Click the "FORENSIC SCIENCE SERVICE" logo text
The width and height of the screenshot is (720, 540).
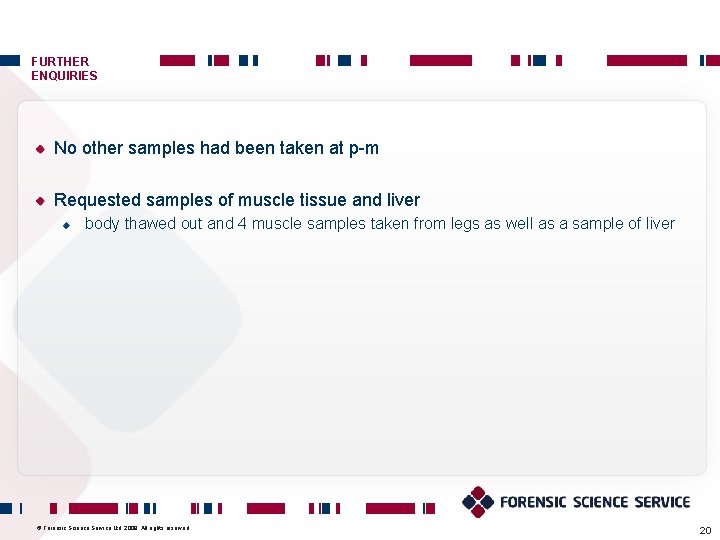tap(595, 502)
